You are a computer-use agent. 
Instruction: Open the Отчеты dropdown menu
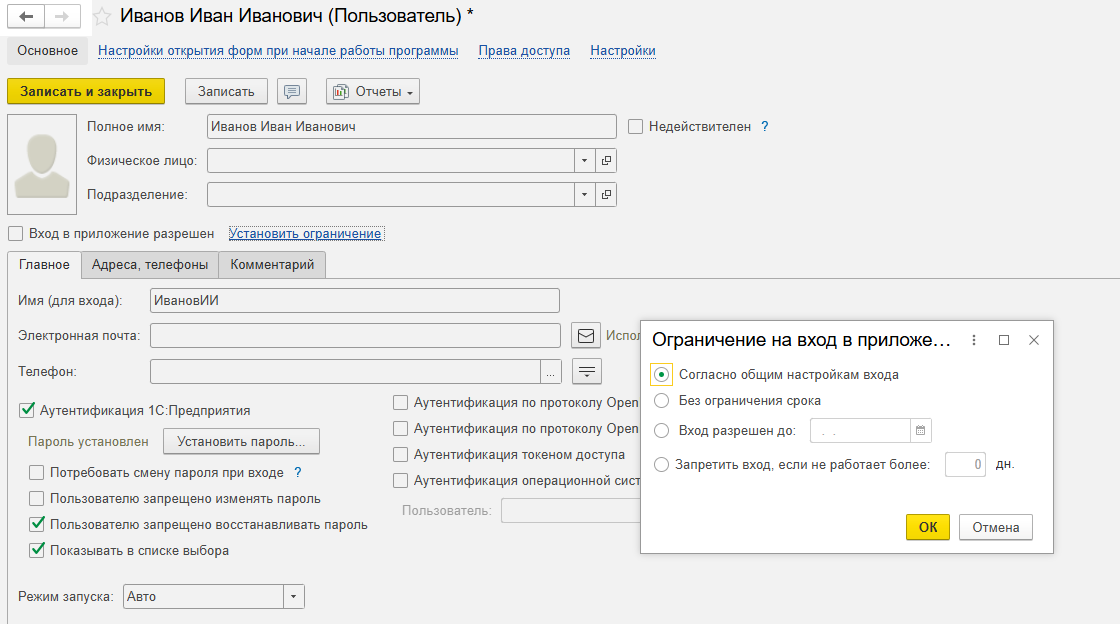[373, 91]
